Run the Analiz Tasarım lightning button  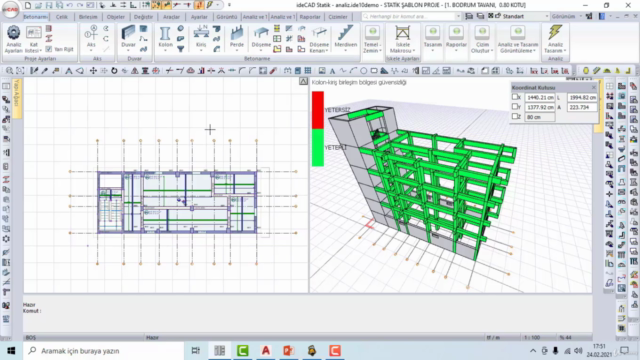[x=555, y=39]
